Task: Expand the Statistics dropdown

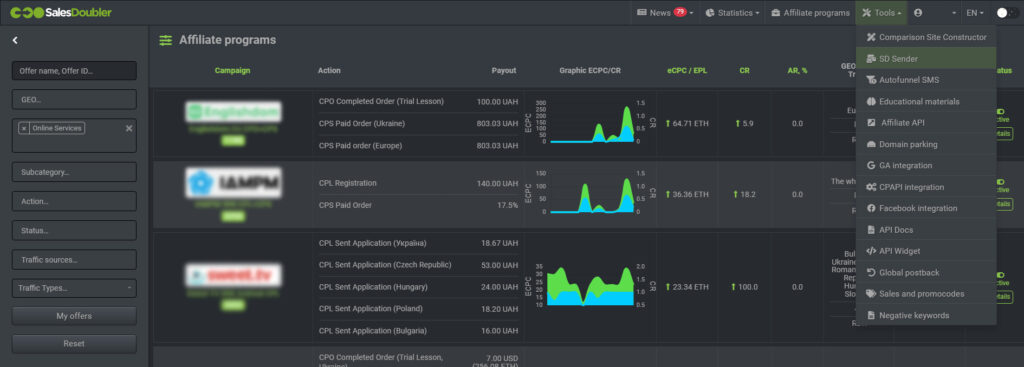Action: click(733, 12)
